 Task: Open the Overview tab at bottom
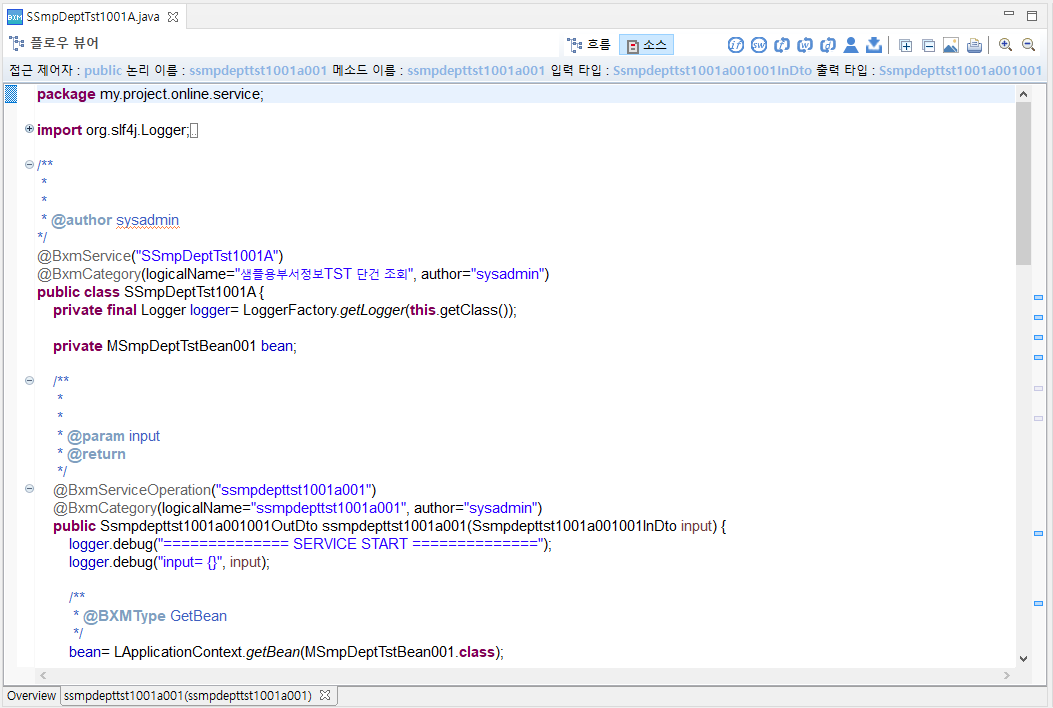[x=31, y=696]
